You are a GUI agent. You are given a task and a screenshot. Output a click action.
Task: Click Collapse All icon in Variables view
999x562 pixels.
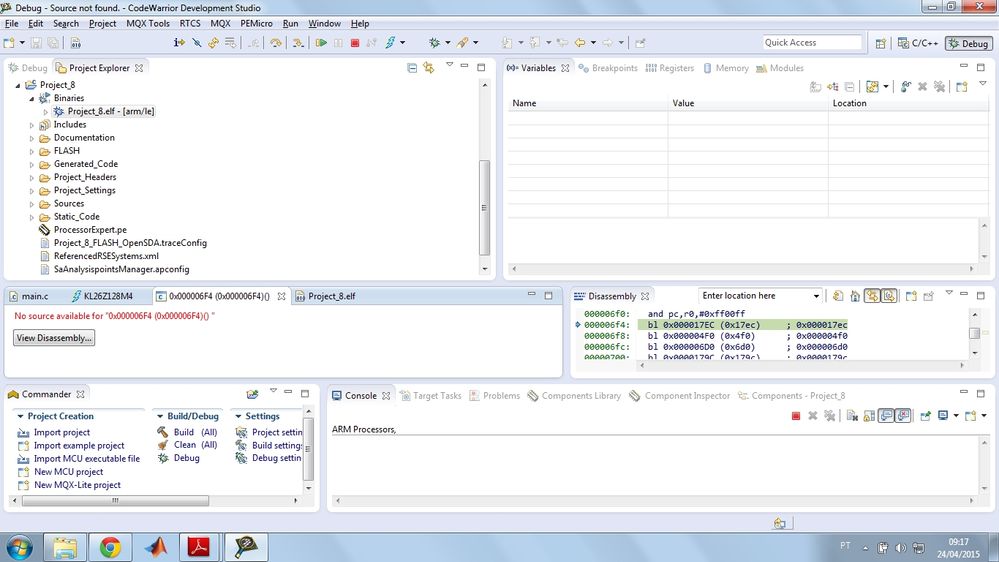pyautogui.click(x=849, y=87)
